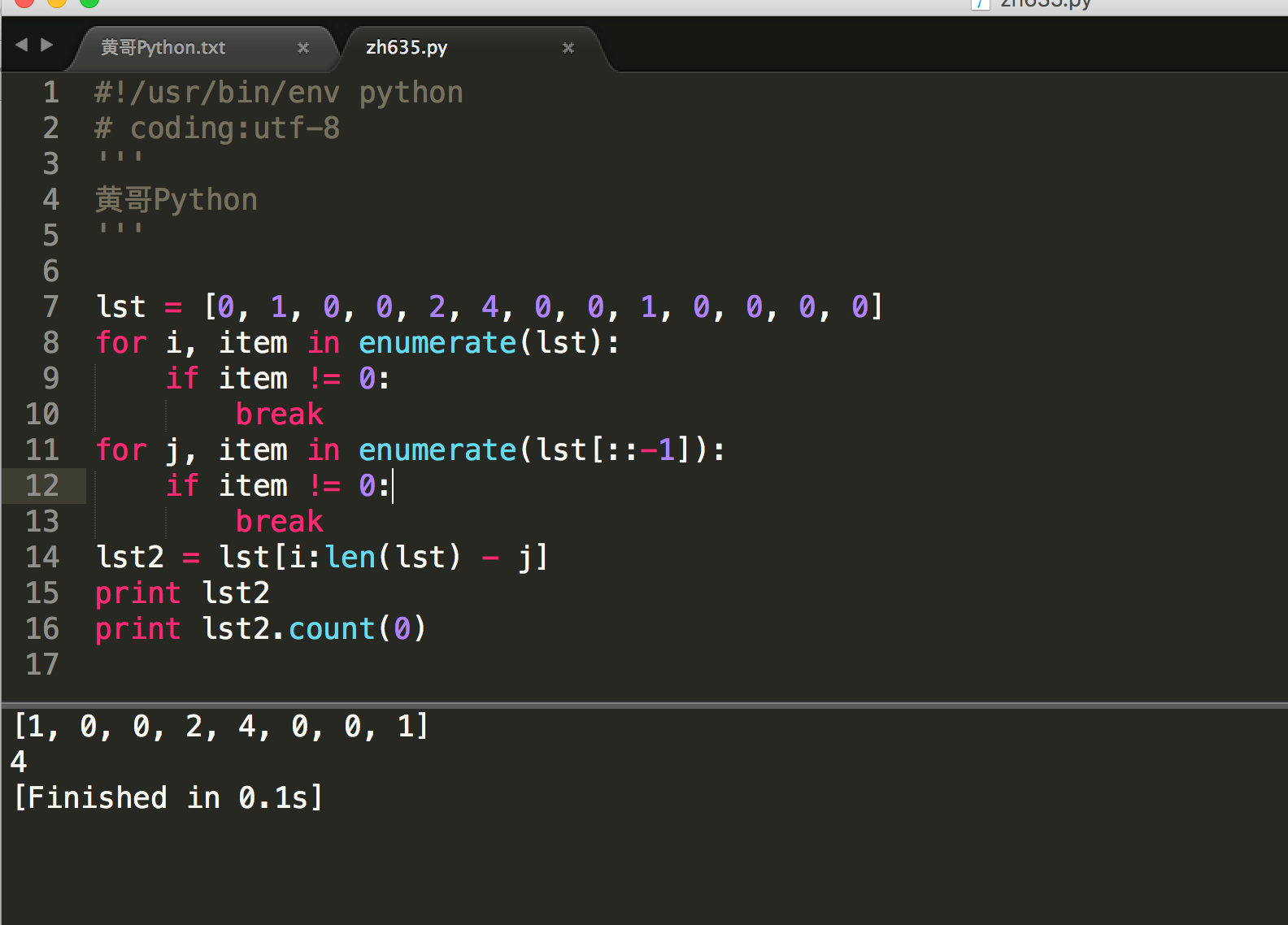Click the number '2' in the lst list on line 7
1288x925 pixels.
pyautogui.click(x=437, y=306)
